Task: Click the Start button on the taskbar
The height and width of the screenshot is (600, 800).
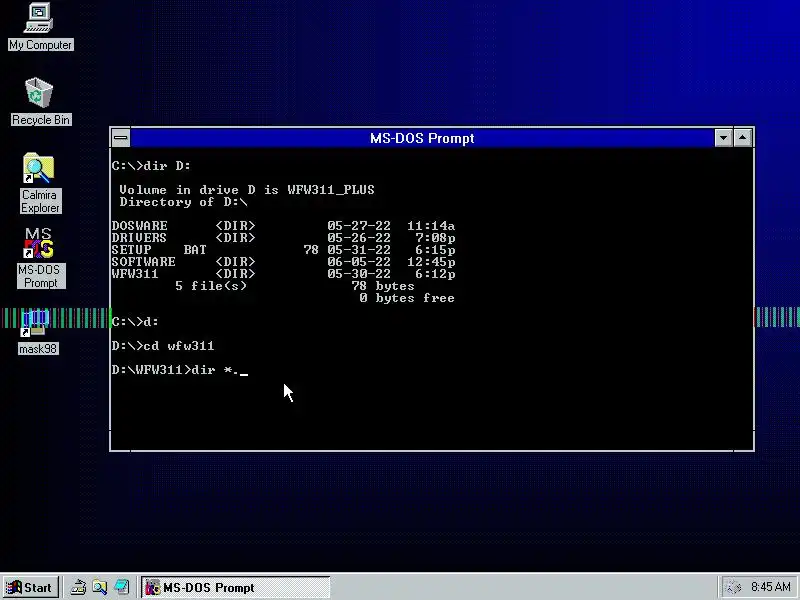Action: pos(30,587)
